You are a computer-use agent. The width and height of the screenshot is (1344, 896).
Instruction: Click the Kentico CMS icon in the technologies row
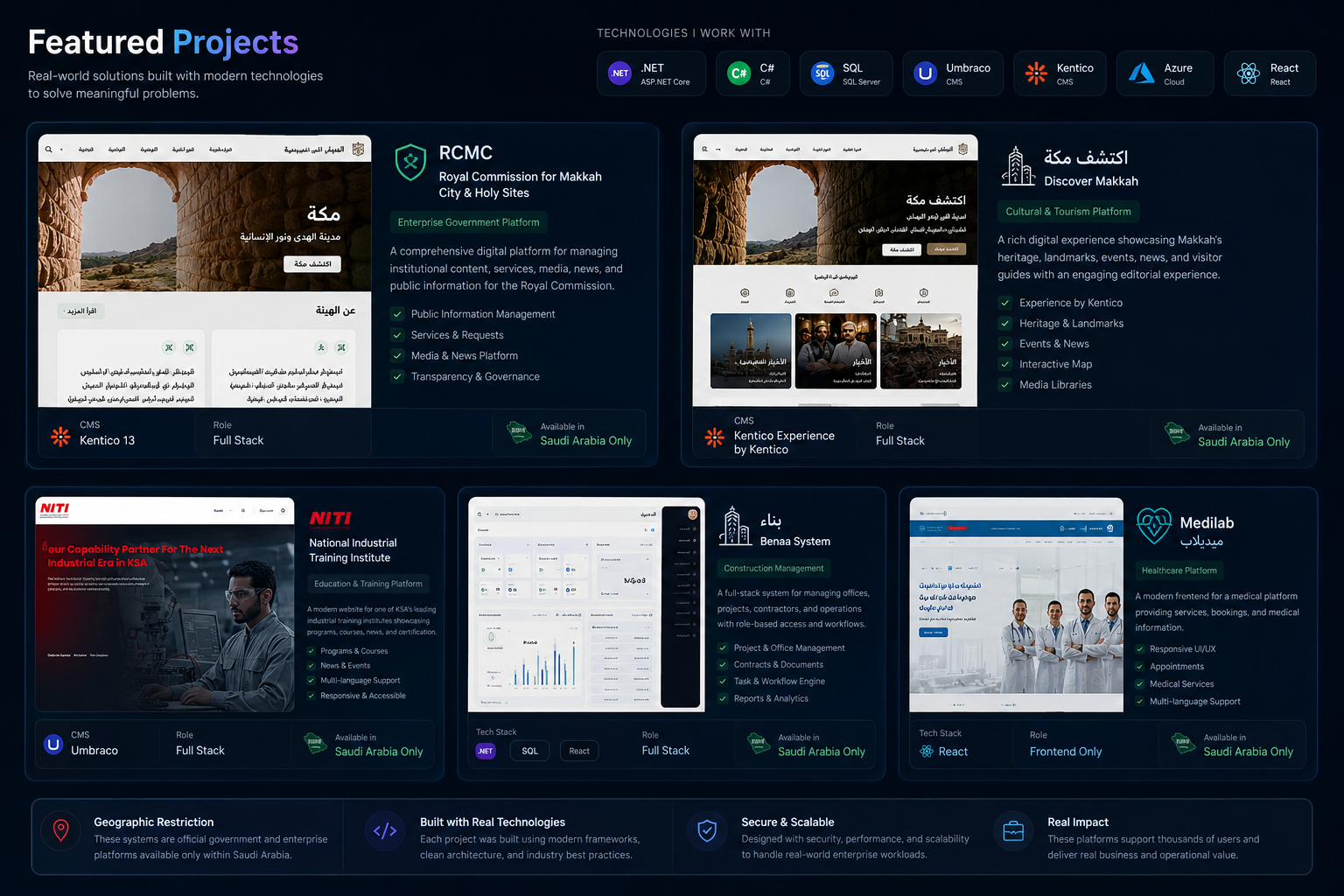tap(1036, 73)
